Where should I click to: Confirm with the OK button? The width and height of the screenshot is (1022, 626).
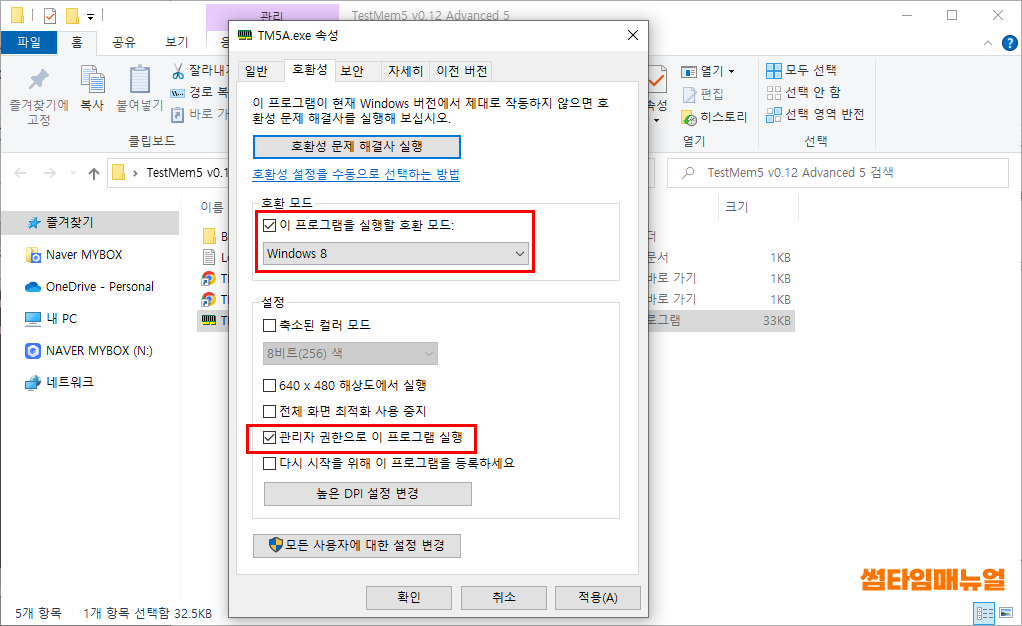click(x=409, y=597)
